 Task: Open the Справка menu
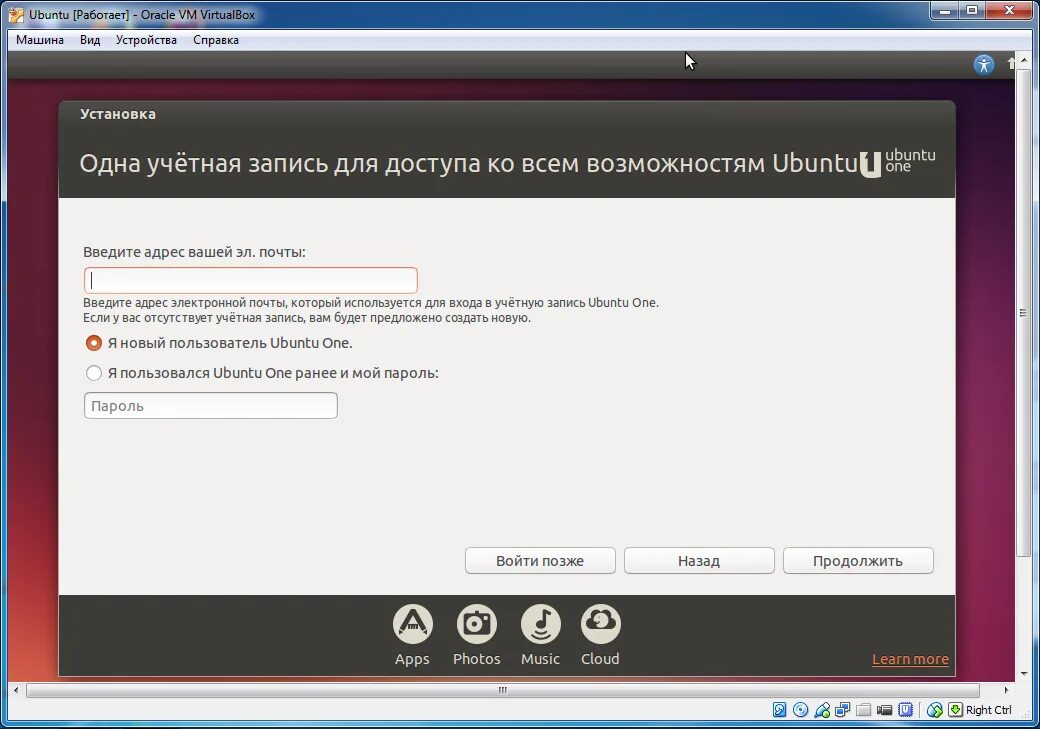(216, 40)
